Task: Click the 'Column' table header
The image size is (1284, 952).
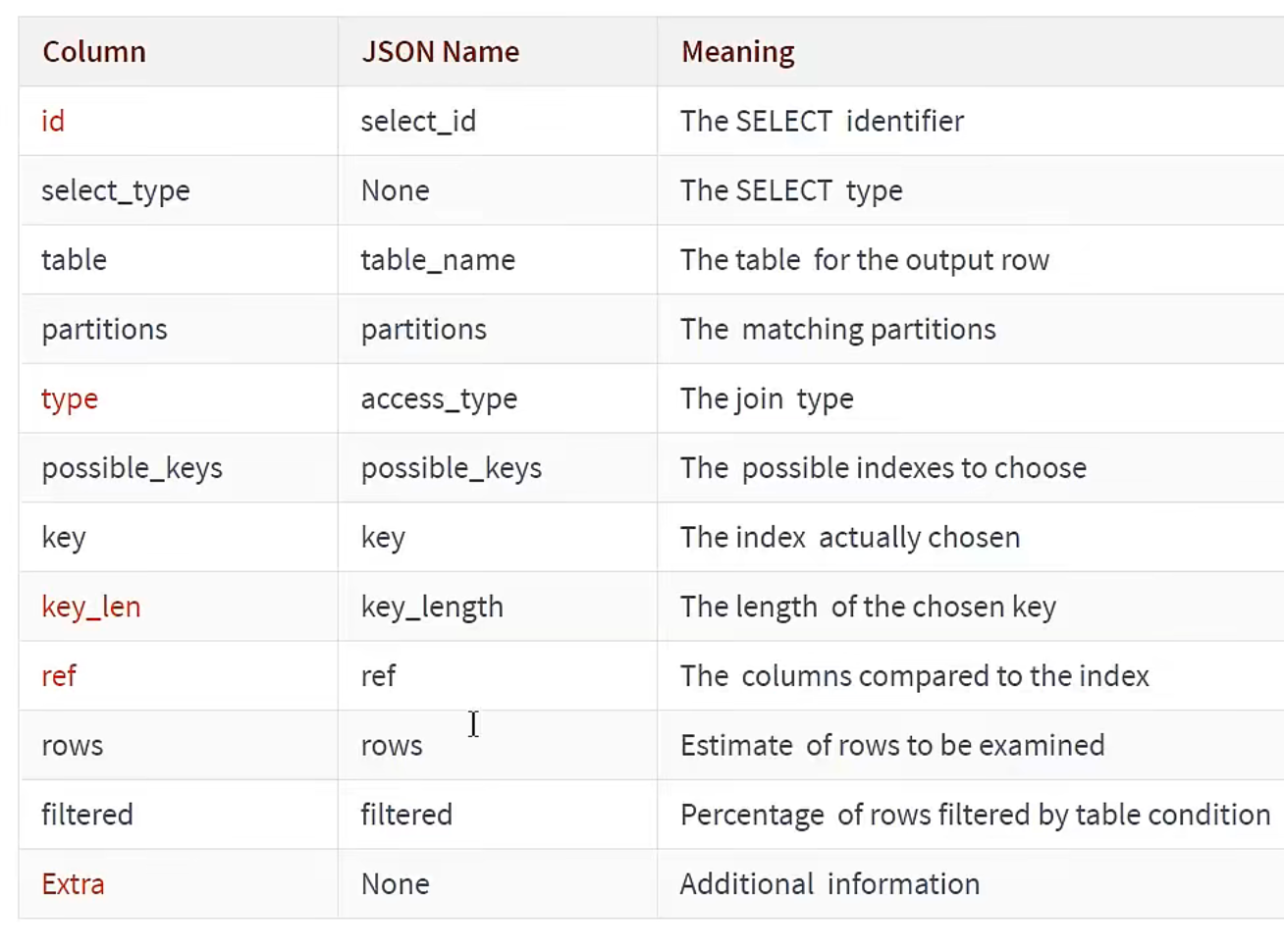Action: coord(94,51)
